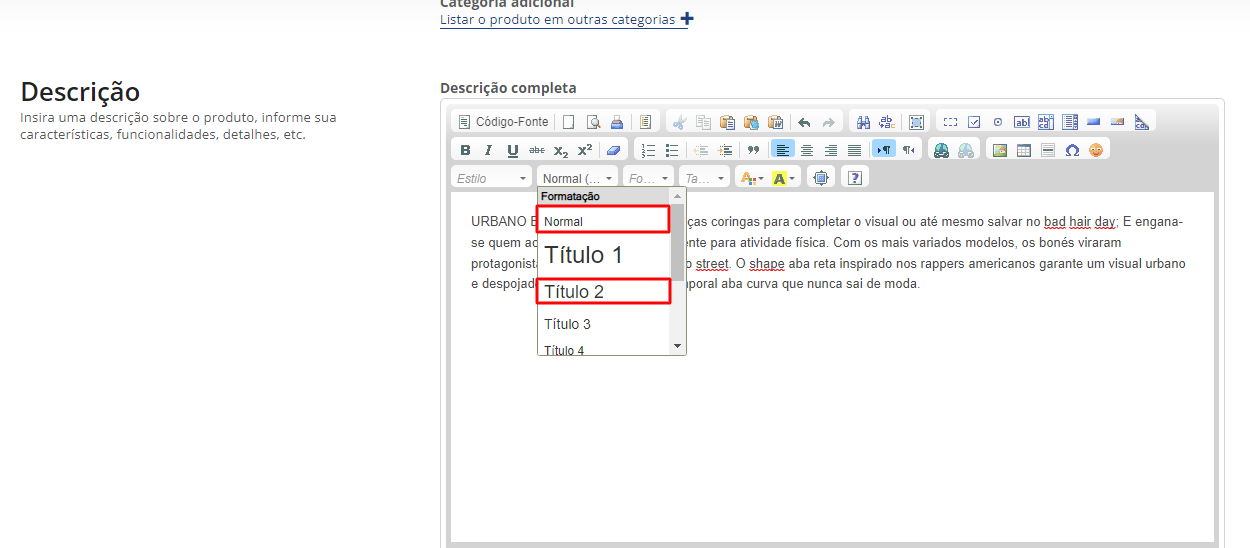Image resolution: width=1250 pixels, height=548 pixels.
Task: Toggle Bold formatting
Action: pyautogui.click(x=465, y=150)
